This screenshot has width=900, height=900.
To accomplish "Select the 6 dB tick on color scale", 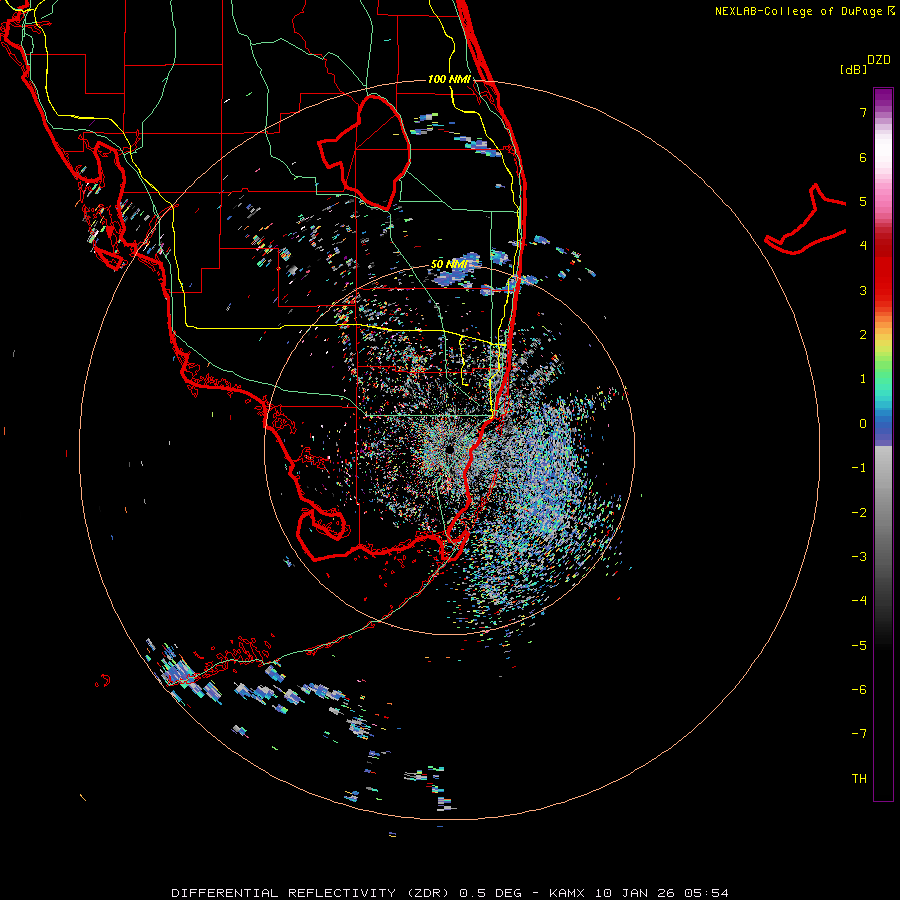I will 863,157.
